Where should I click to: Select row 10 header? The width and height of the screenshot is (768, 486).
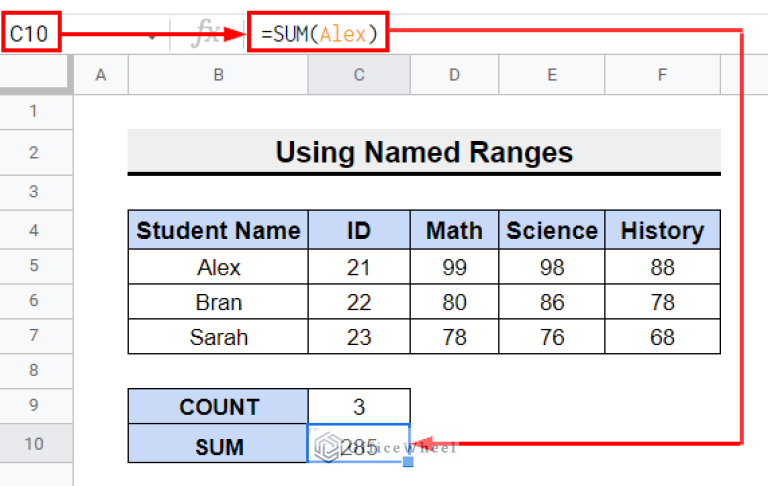point(36,444)
